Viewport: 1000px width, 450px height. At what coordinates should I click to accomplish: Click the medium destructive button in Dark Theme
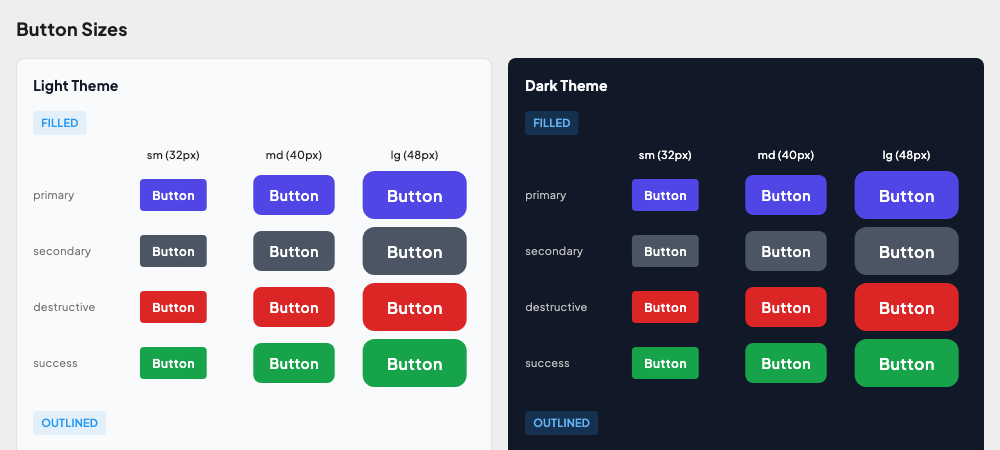point(785,307)
